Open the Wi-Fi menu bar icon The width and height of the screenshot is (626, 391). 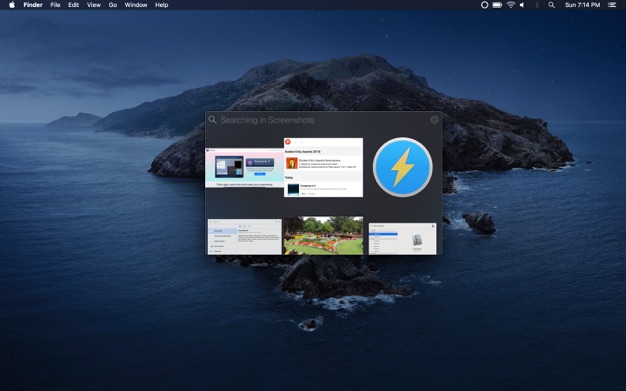[x=511, y=5]
